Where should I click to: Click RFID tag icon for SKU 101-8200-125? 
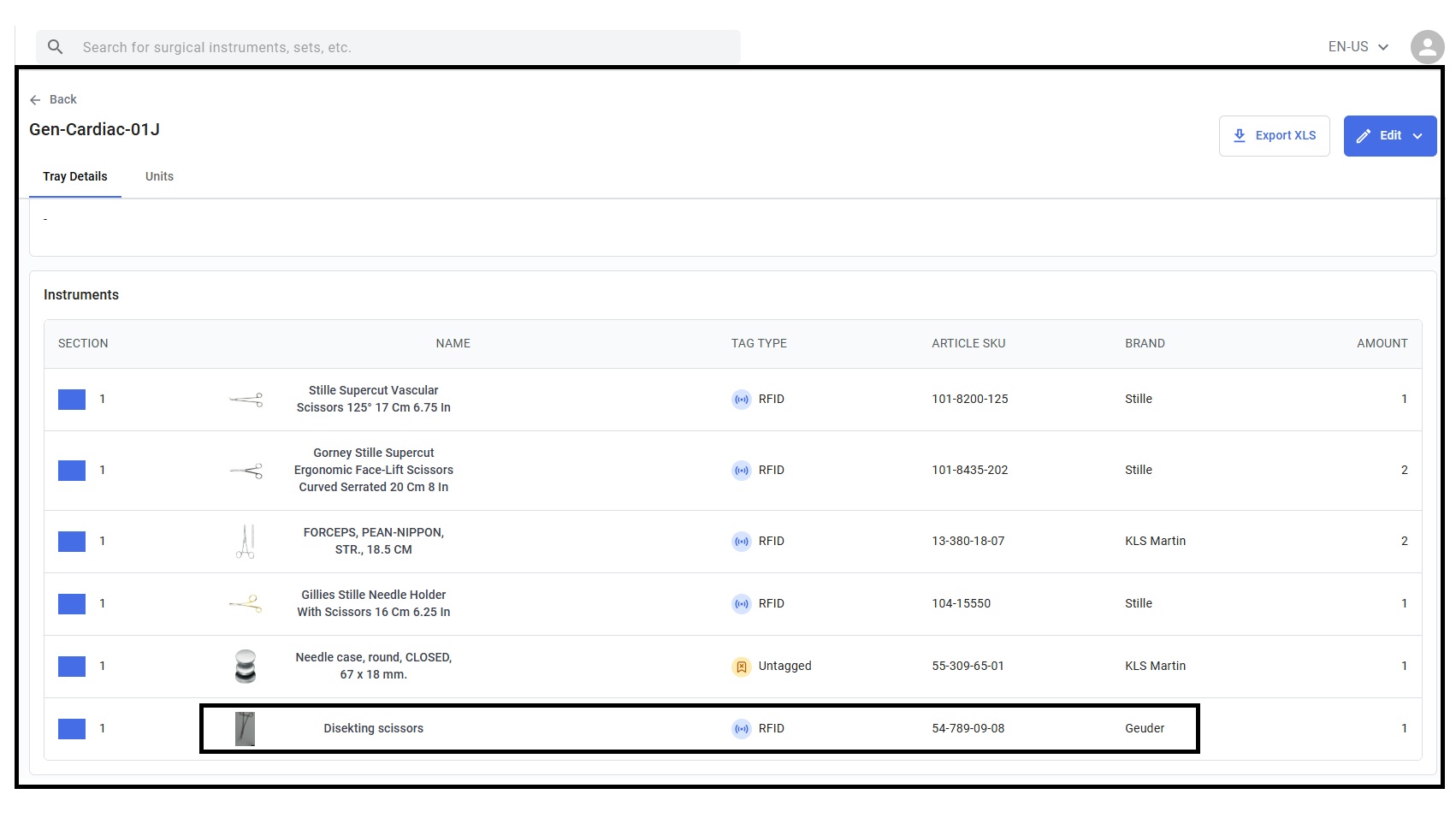click(742, 400)
